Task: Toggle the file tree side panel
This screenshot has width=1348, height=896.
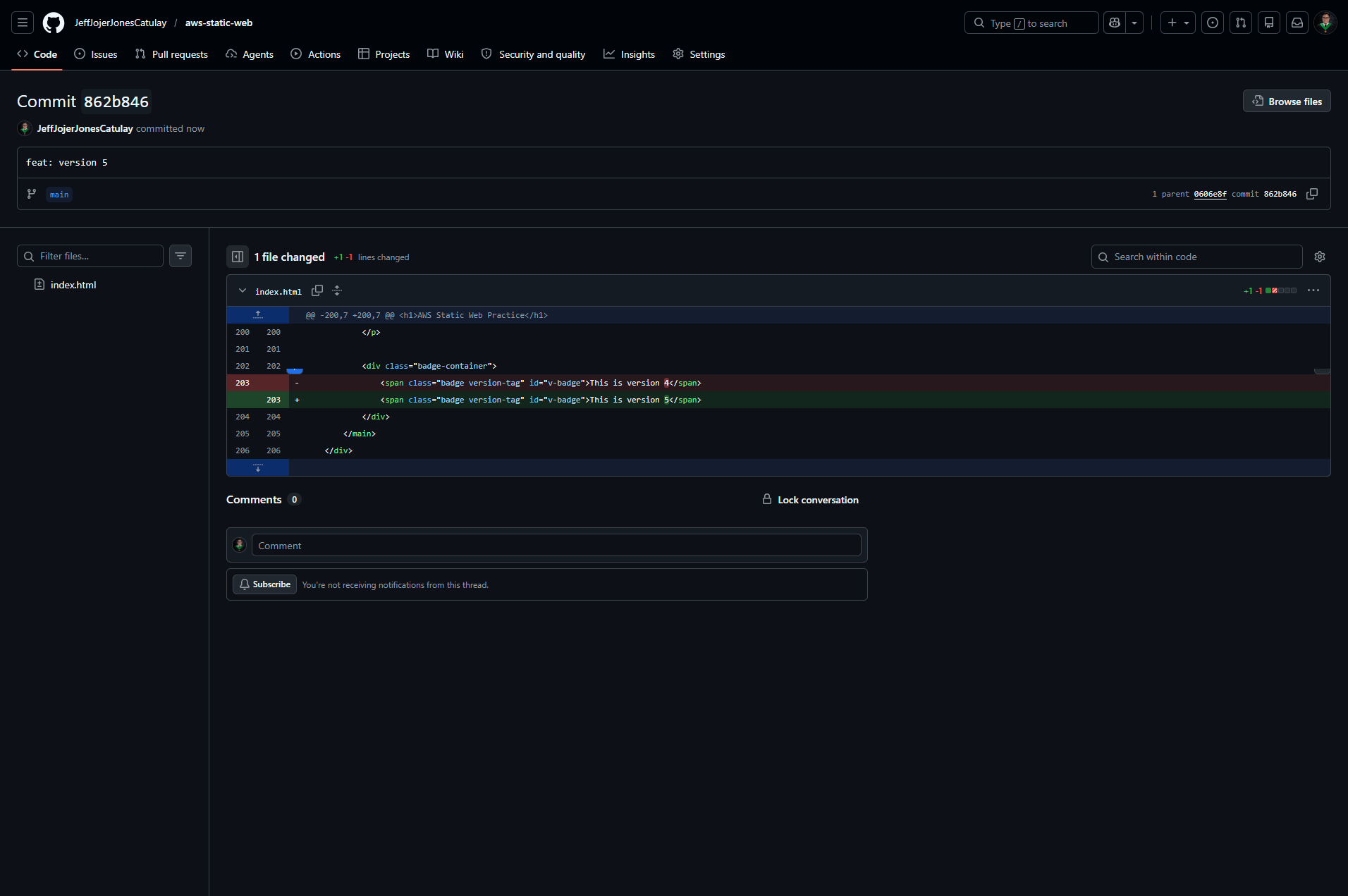Action: click(x=238, y=257)
